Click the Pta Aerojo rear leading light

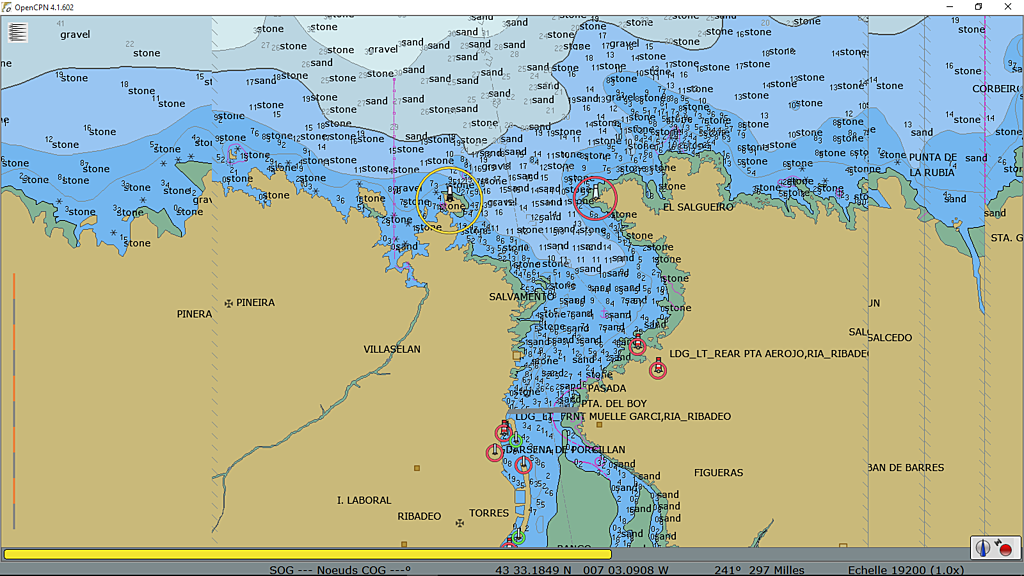click(x=658, y=369)
